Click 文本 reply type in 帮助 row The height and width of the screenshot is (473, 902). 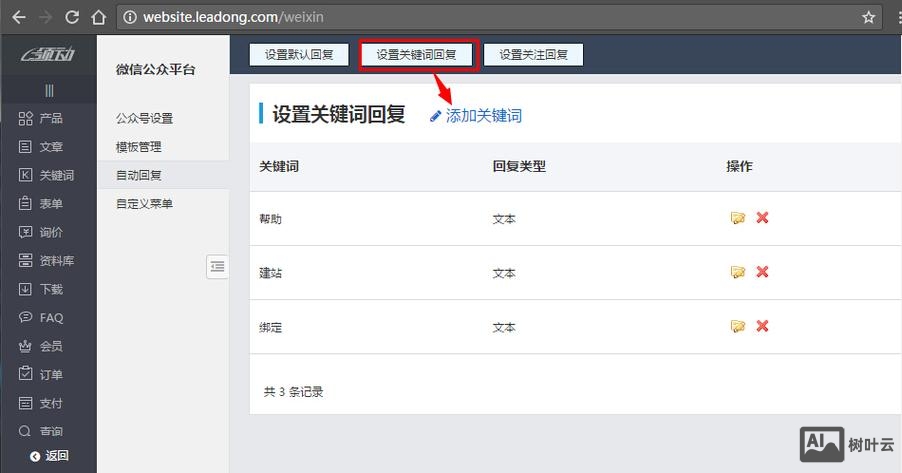pos(504,219)
